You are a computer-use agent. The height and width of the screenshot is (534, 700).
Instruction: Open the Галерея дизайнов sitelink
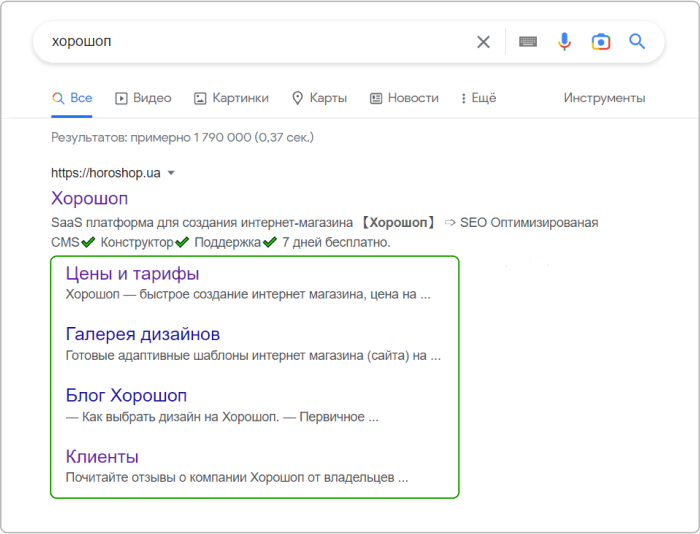click(142, 334)
